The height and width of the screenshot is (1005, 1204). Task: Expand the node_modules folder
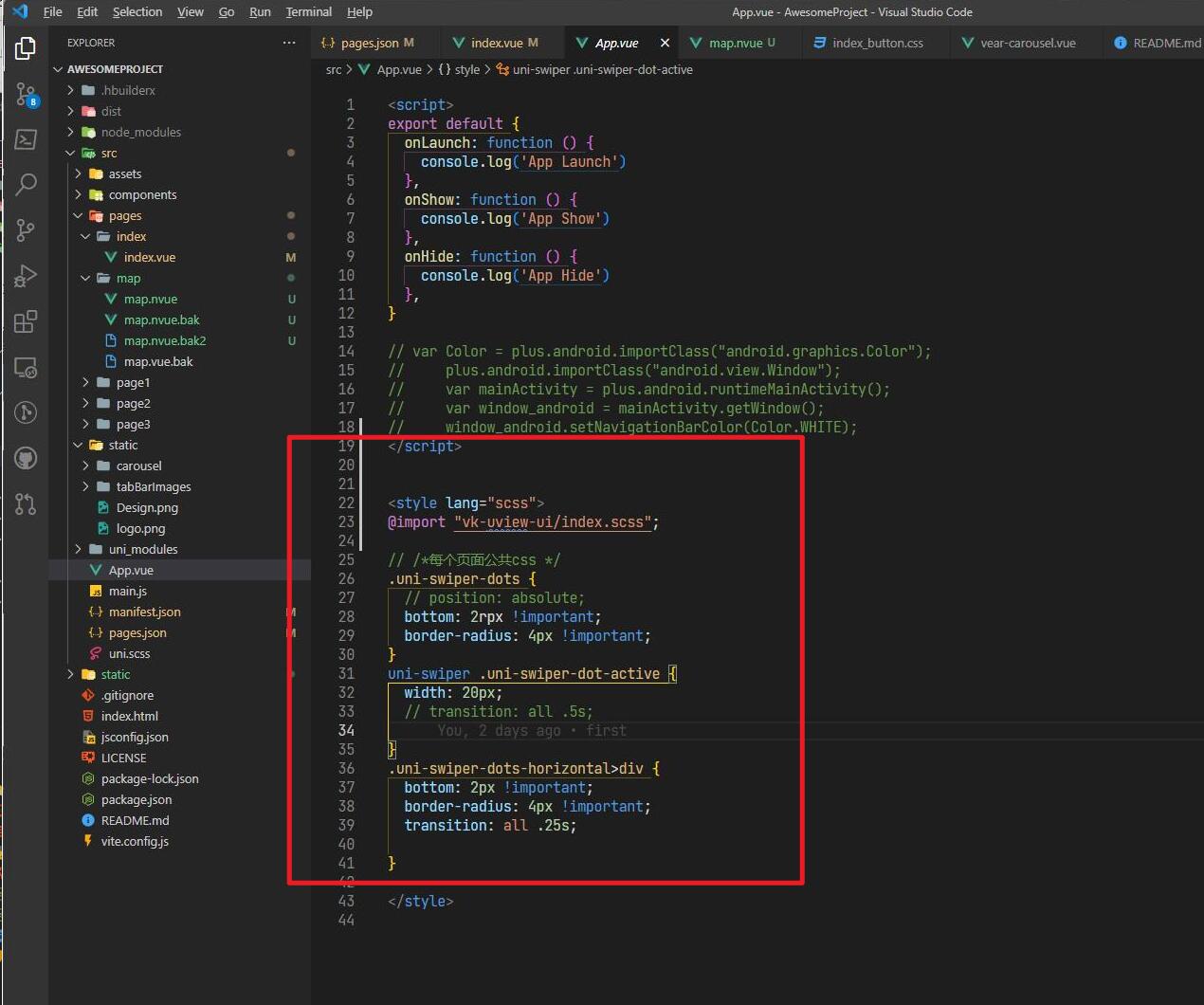(x=140, y=132)
